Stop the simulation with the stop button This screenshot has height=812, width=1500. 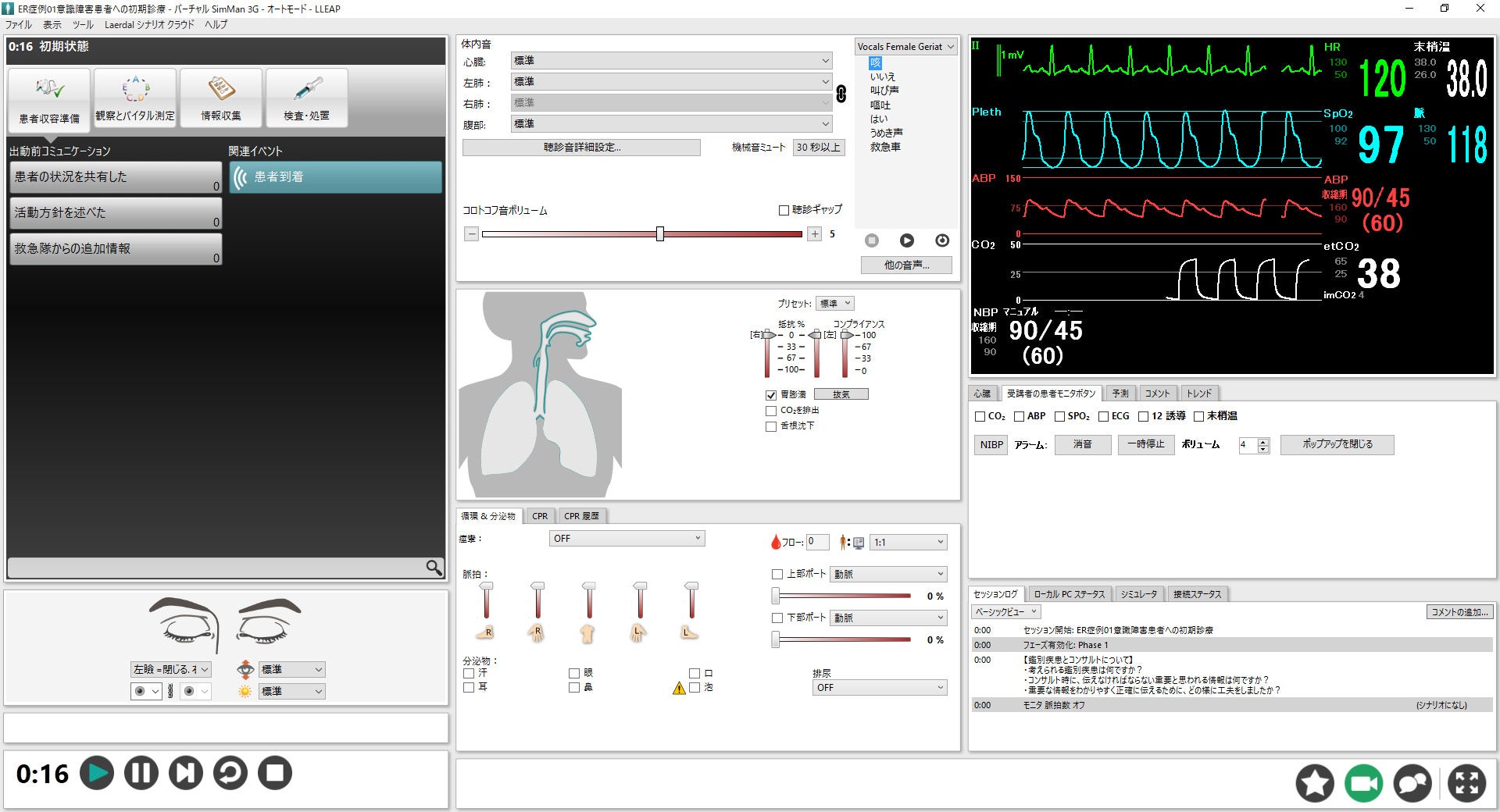coord(275,773)
